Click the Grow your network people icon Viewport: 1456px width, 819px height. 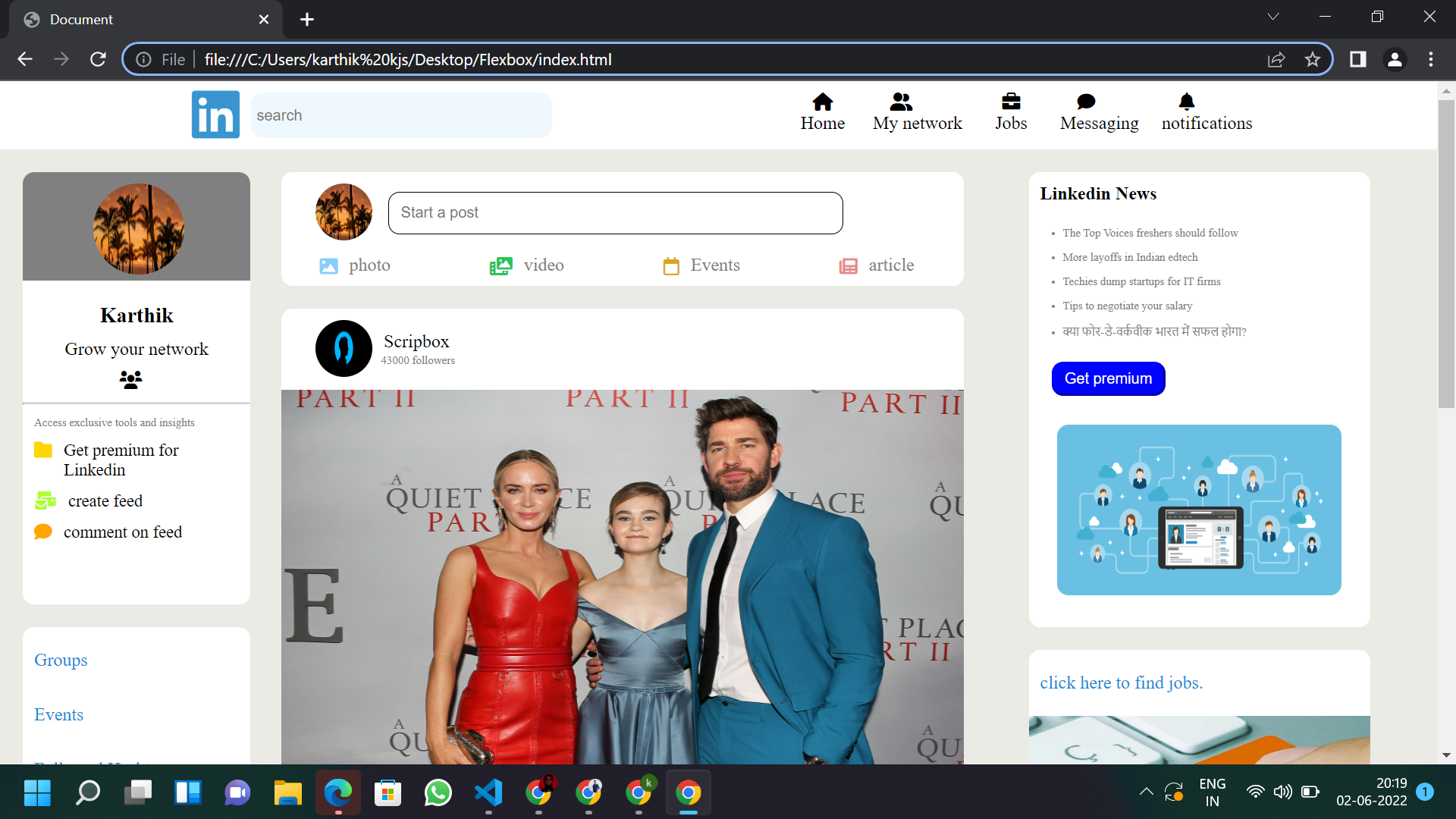pyautogui.click(x=130, y=379)
